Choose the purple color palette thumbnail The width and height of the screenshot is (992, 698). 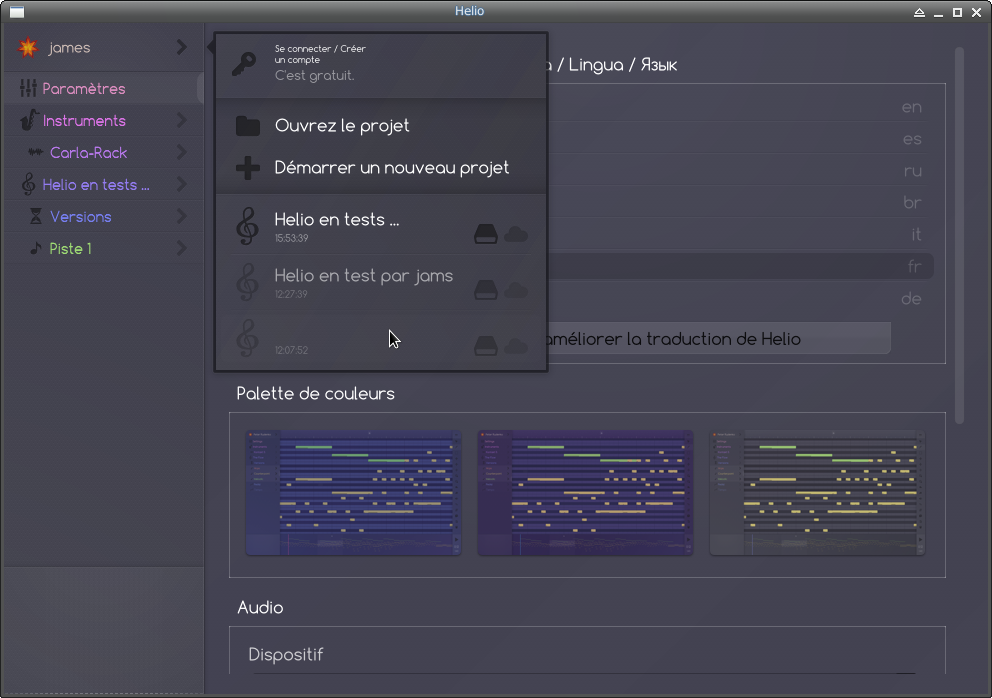click(x=585, y=493)
